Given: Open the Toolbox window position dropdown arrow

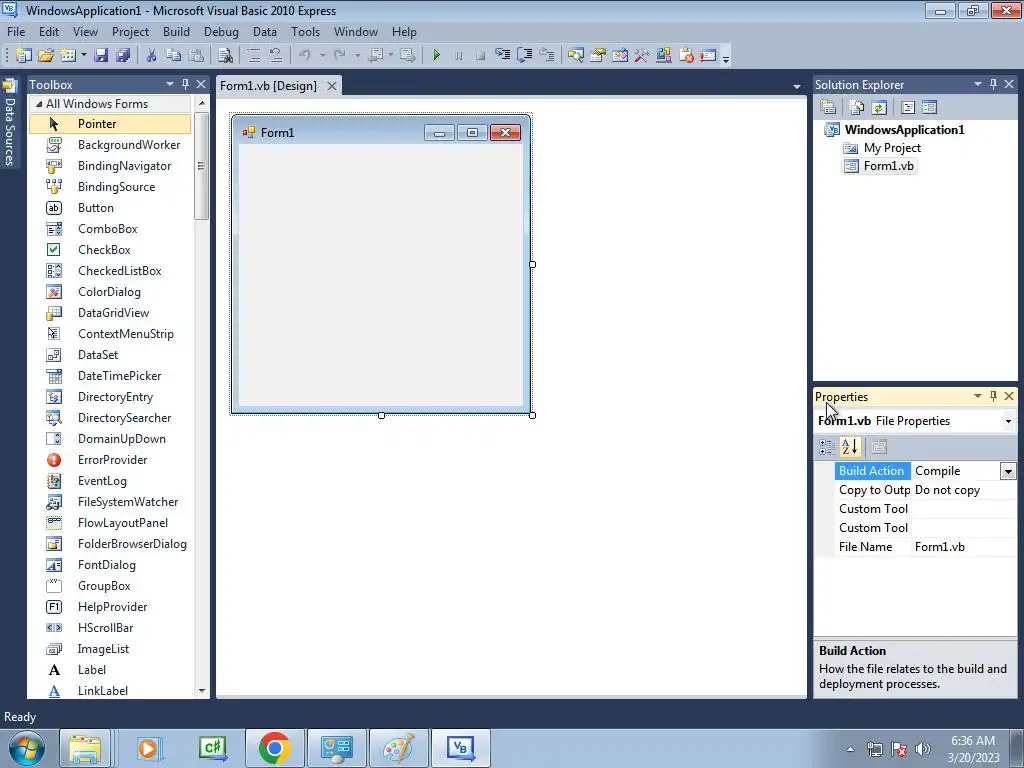Looking at the screenshot, I should (170, 84).
